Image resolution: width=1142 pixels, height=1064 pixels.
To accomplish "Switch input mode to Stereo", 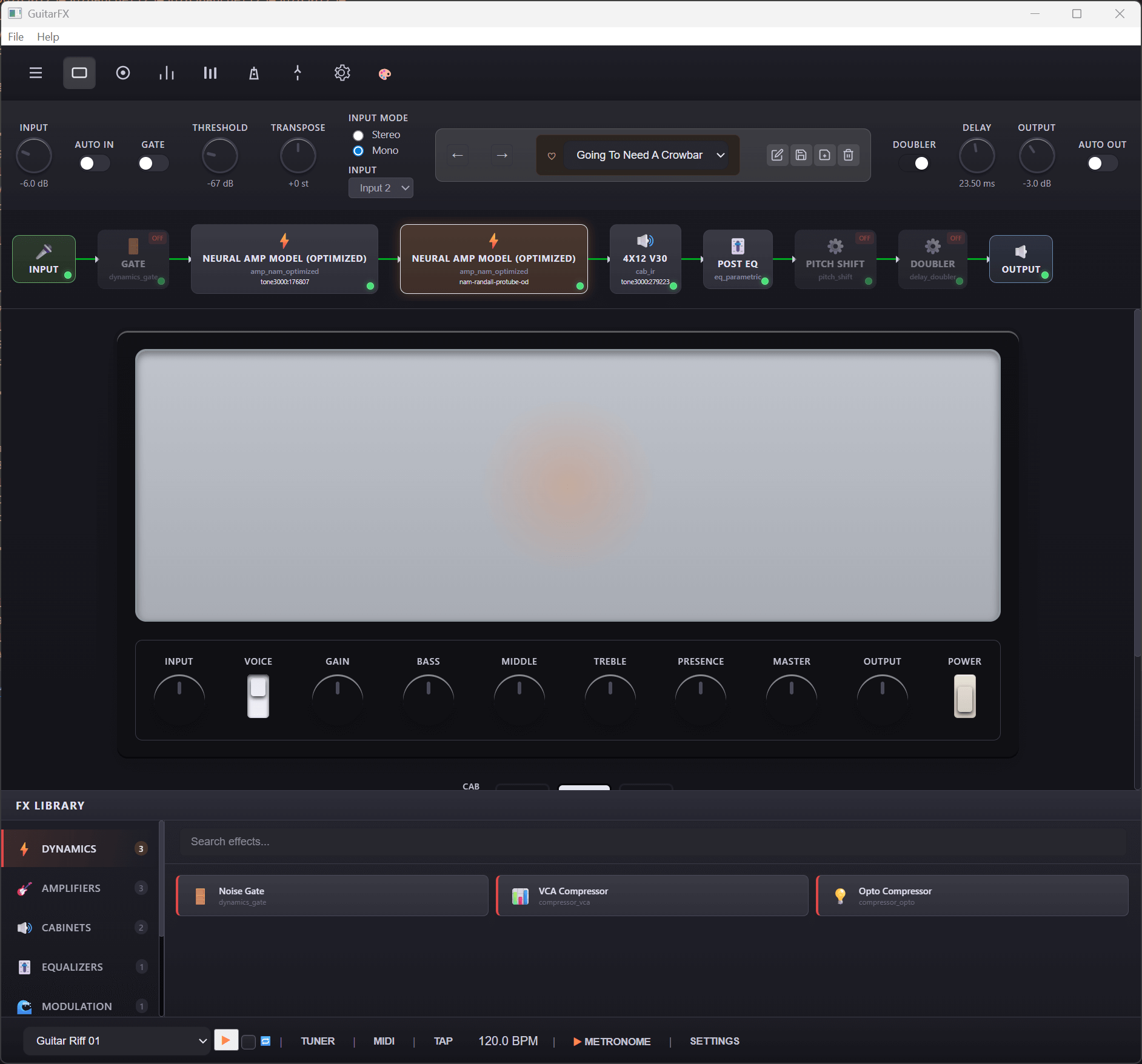I will 358,135.
